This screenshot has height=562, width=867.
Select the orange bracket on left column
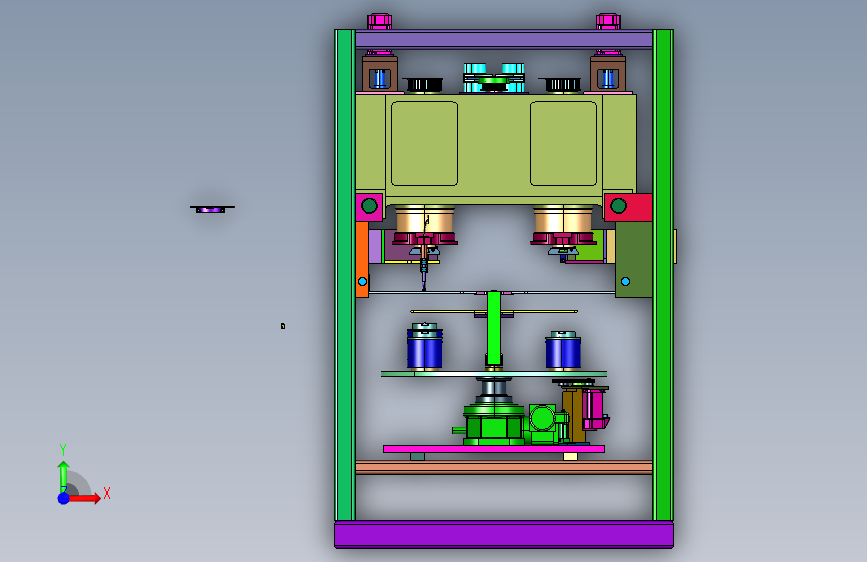(x=362, y=259)
